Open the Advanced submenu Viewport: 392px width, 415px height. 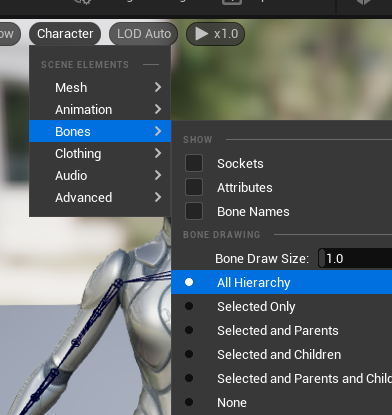pos(100,197)
